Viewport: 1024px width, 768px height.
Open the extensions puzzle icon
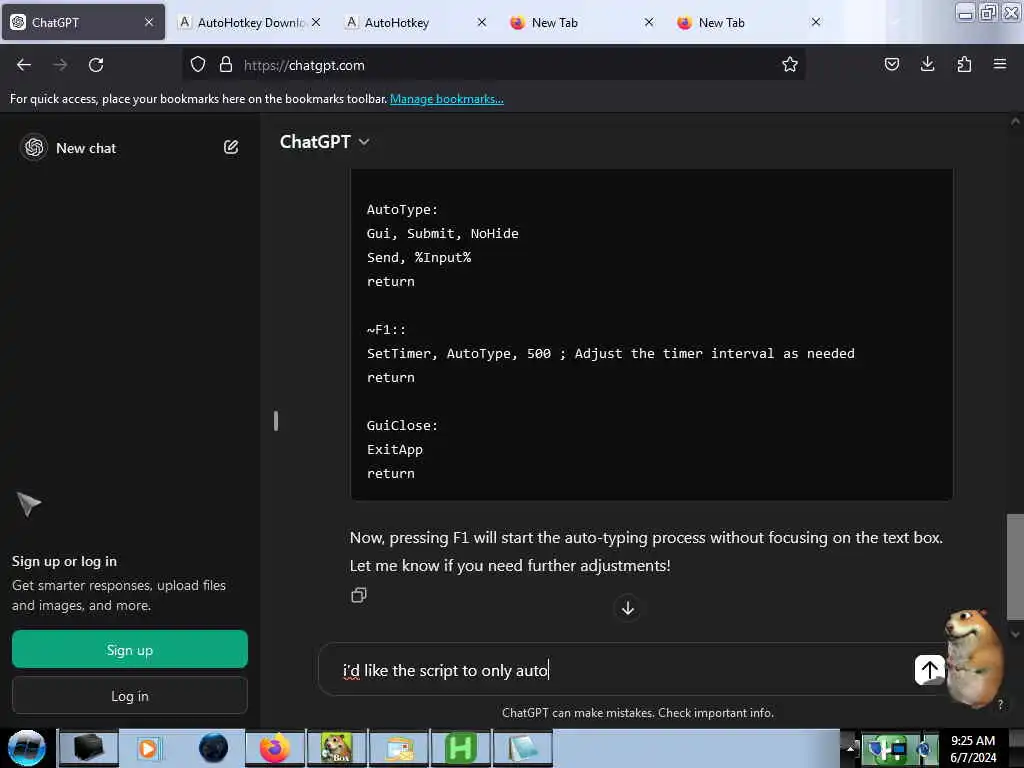[x=964, y=65]
